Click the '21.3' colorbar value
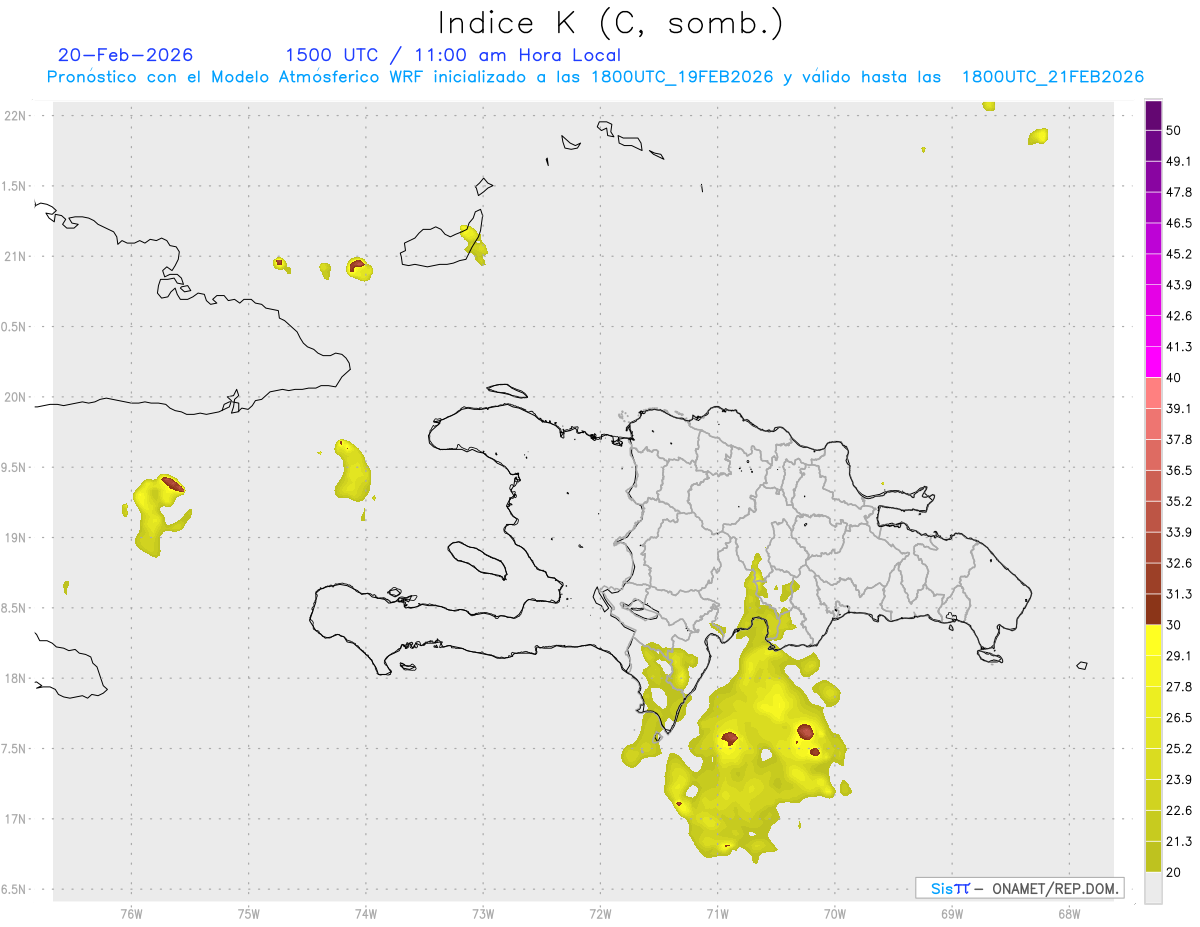 (1178, 841)
